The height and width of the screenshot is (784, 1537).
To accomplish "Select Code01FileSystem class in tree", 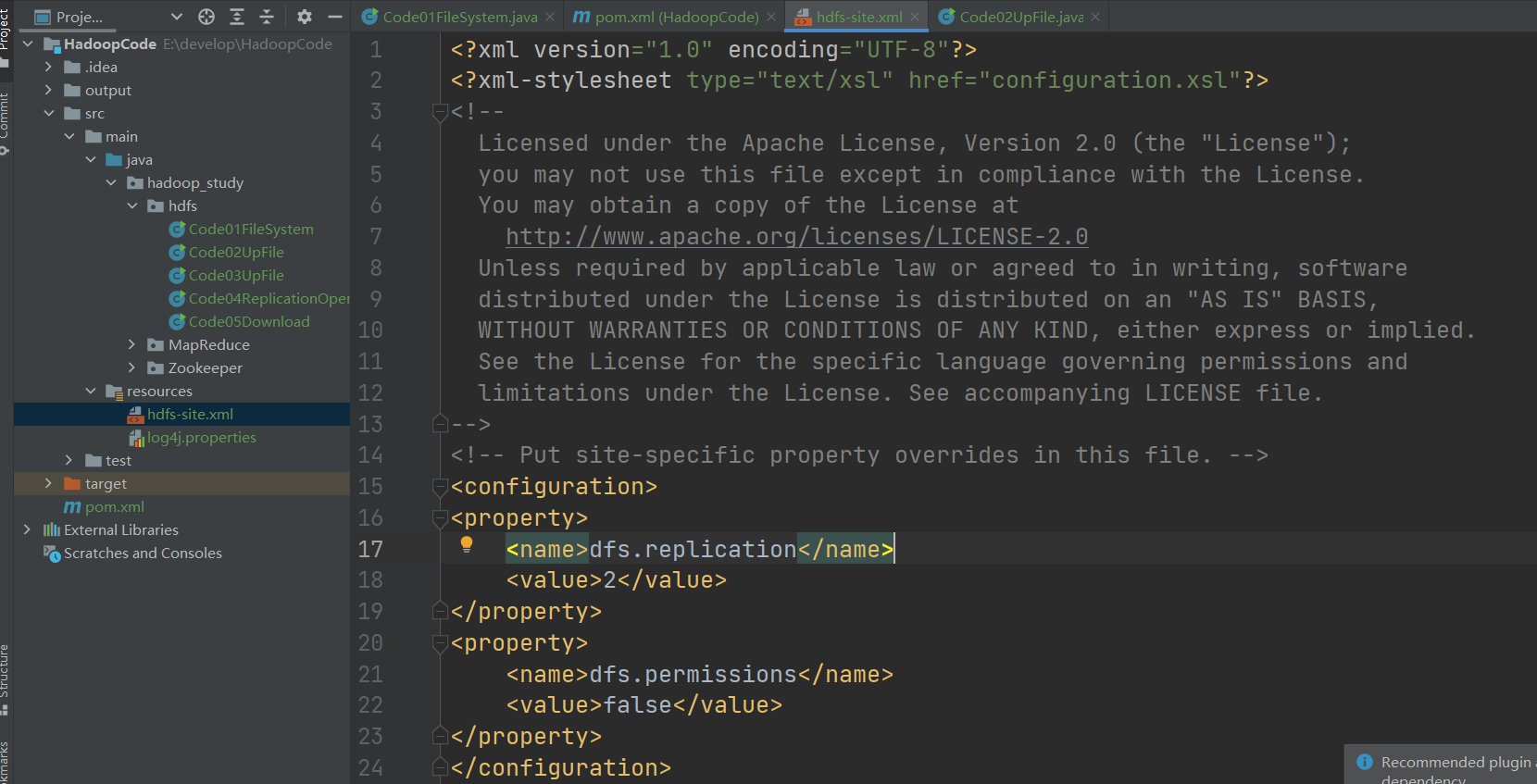I will (251, 229).
